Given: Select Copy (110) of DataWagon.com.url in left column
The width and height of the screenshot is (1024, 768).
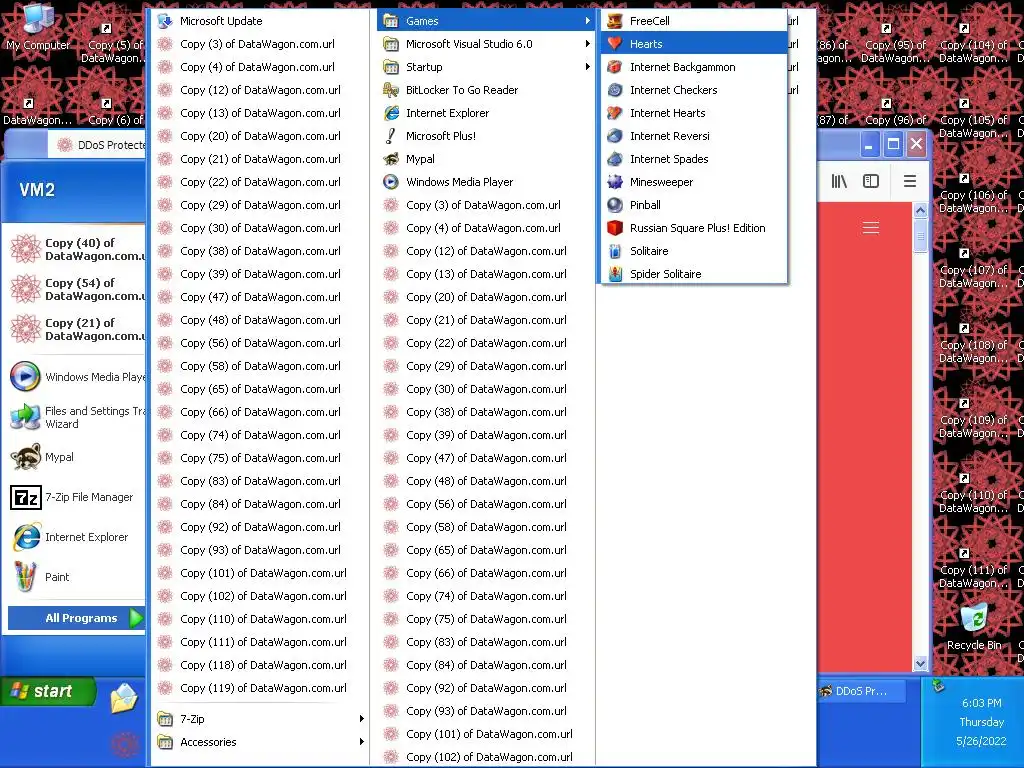Looking at the screenshot, I should (261, 619).
